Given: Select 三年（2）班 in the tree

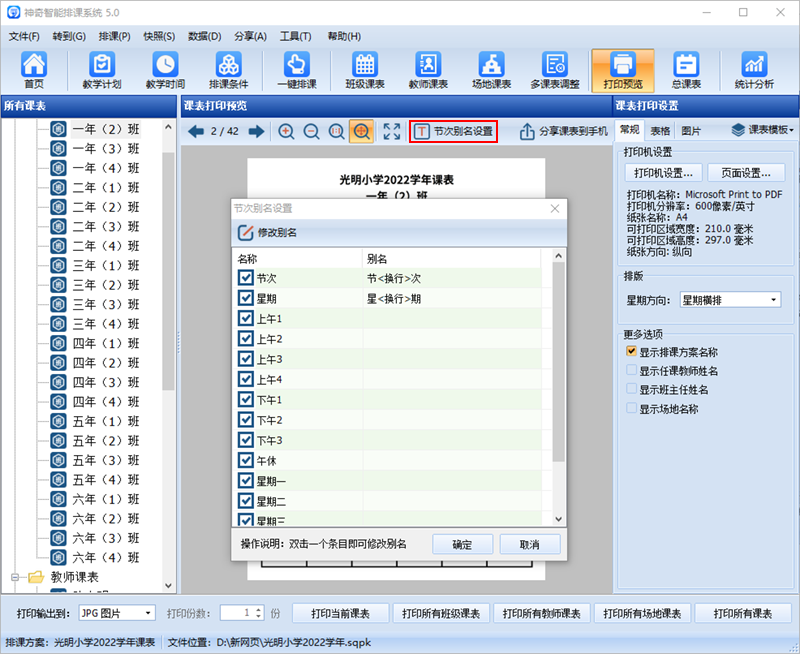Looking at the screenshot, I should click(x=106, y=285).
